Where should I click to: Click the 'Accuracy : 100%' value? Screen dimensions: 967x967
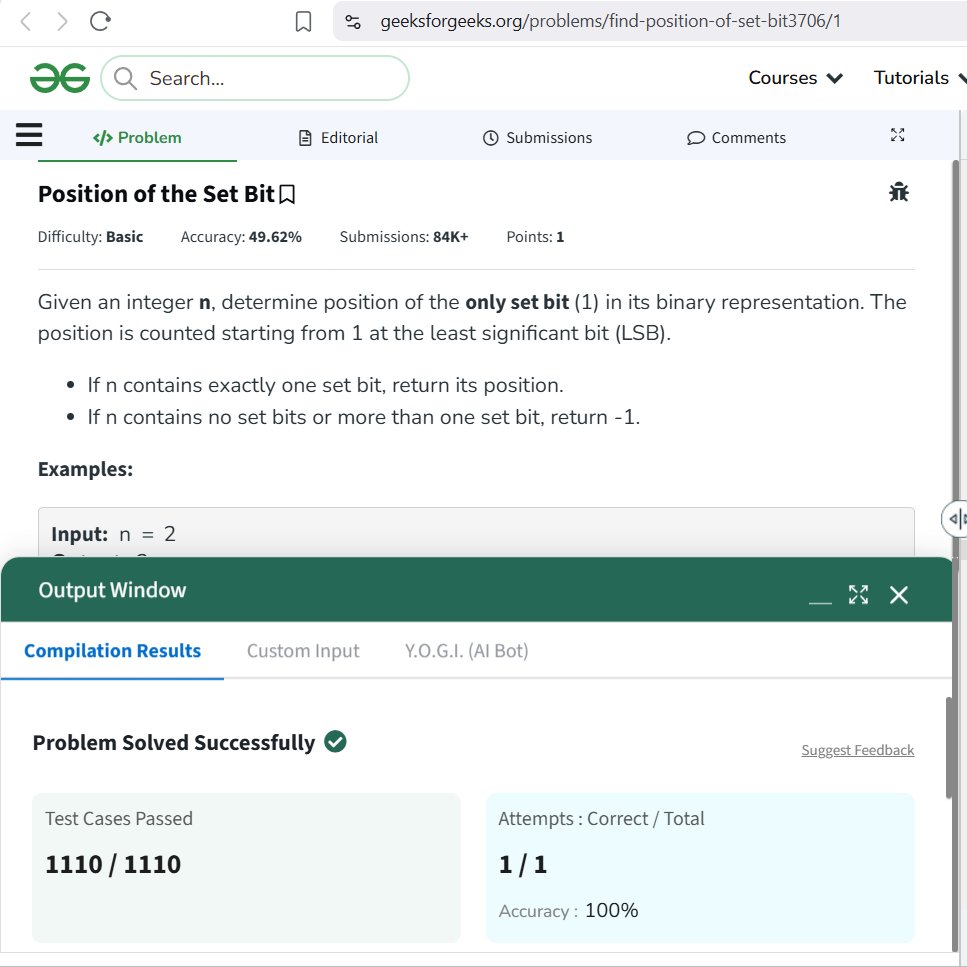point(569,910)
